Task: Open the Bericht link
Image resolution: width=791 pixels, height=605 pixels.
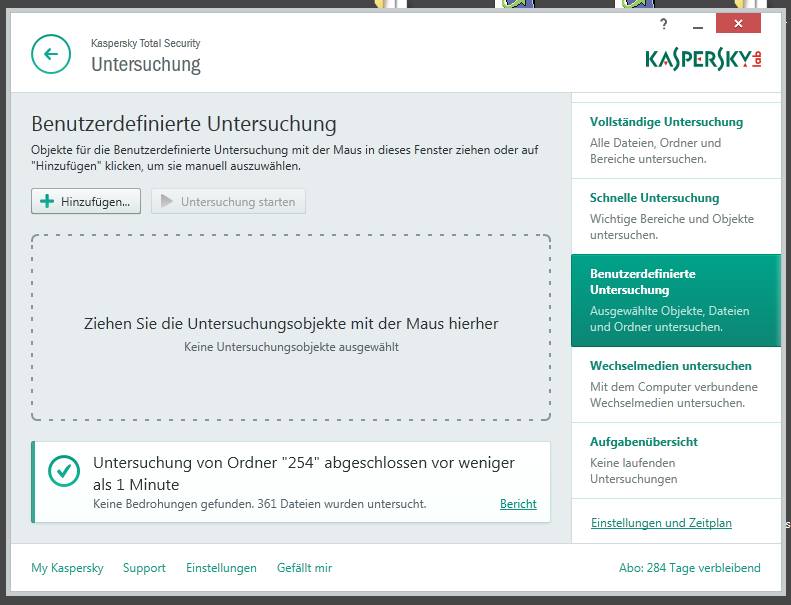Action: click(x=518, y=504)
